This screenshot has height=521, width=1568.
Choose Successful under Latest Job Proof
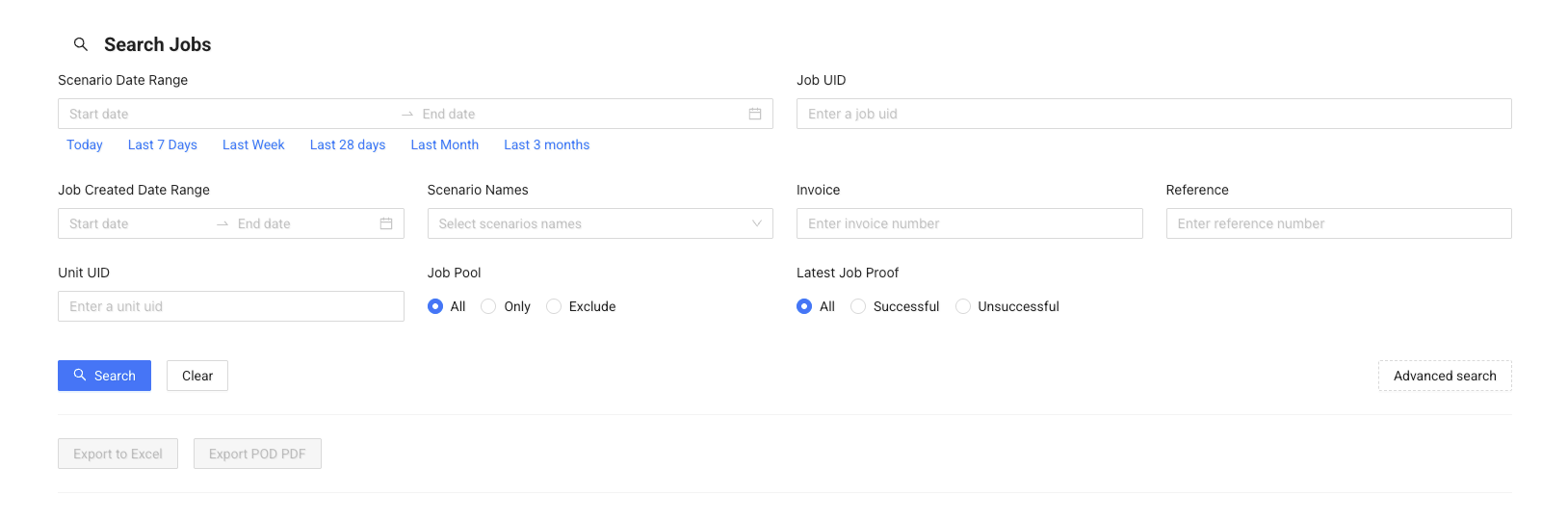pos(858,306)
